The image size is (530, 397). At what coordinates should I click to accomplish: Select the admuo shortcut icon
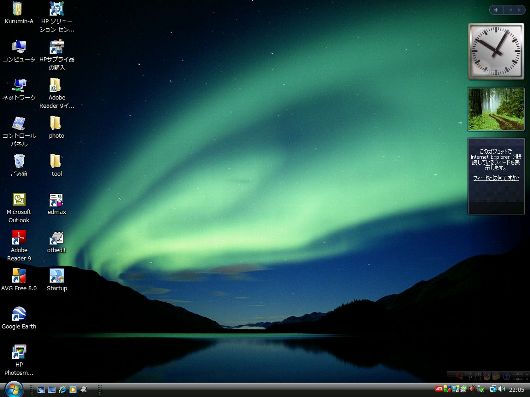click(x=56, y=204)
